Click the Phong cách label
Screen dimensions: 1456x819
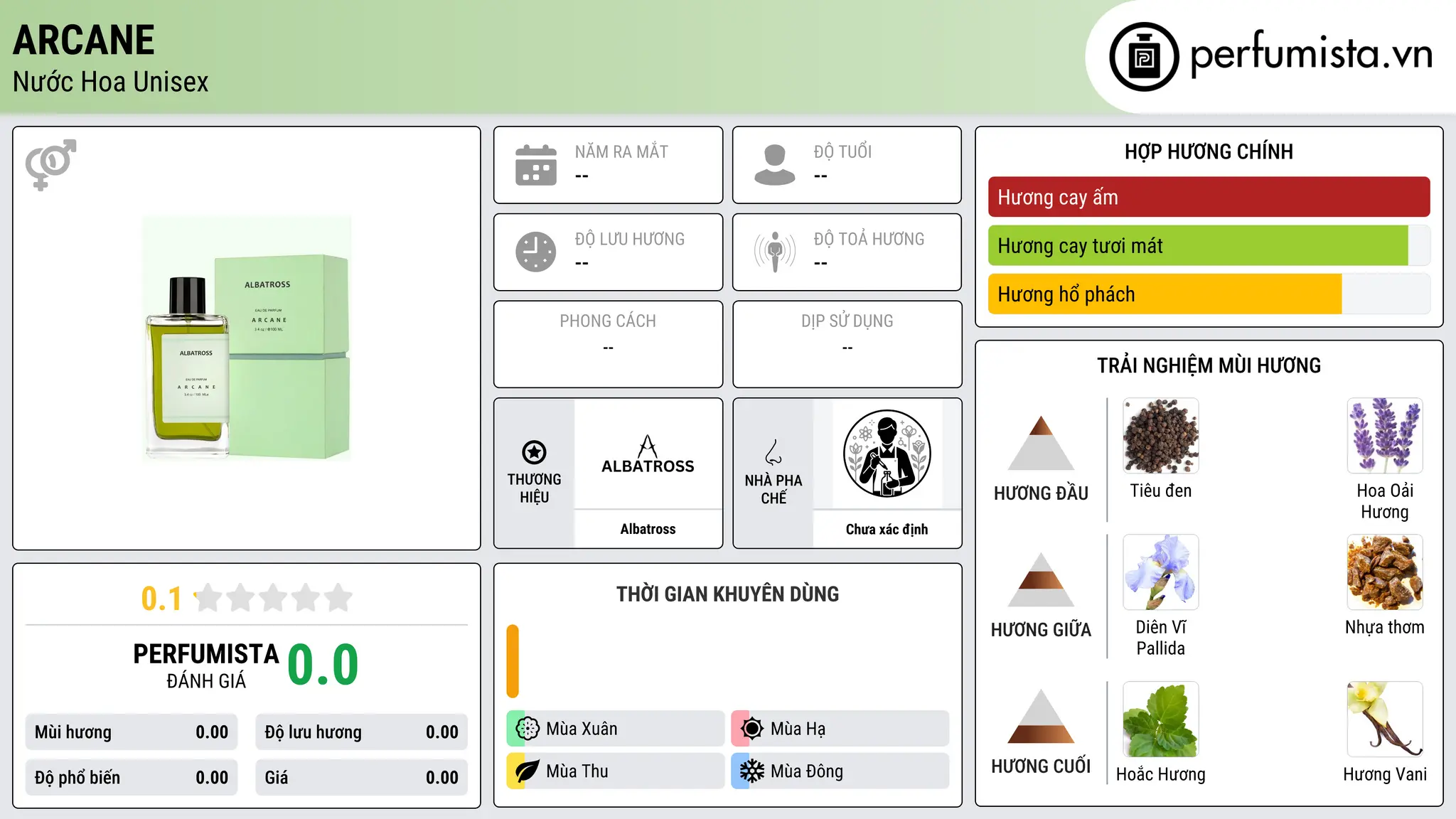click(608, 321)
